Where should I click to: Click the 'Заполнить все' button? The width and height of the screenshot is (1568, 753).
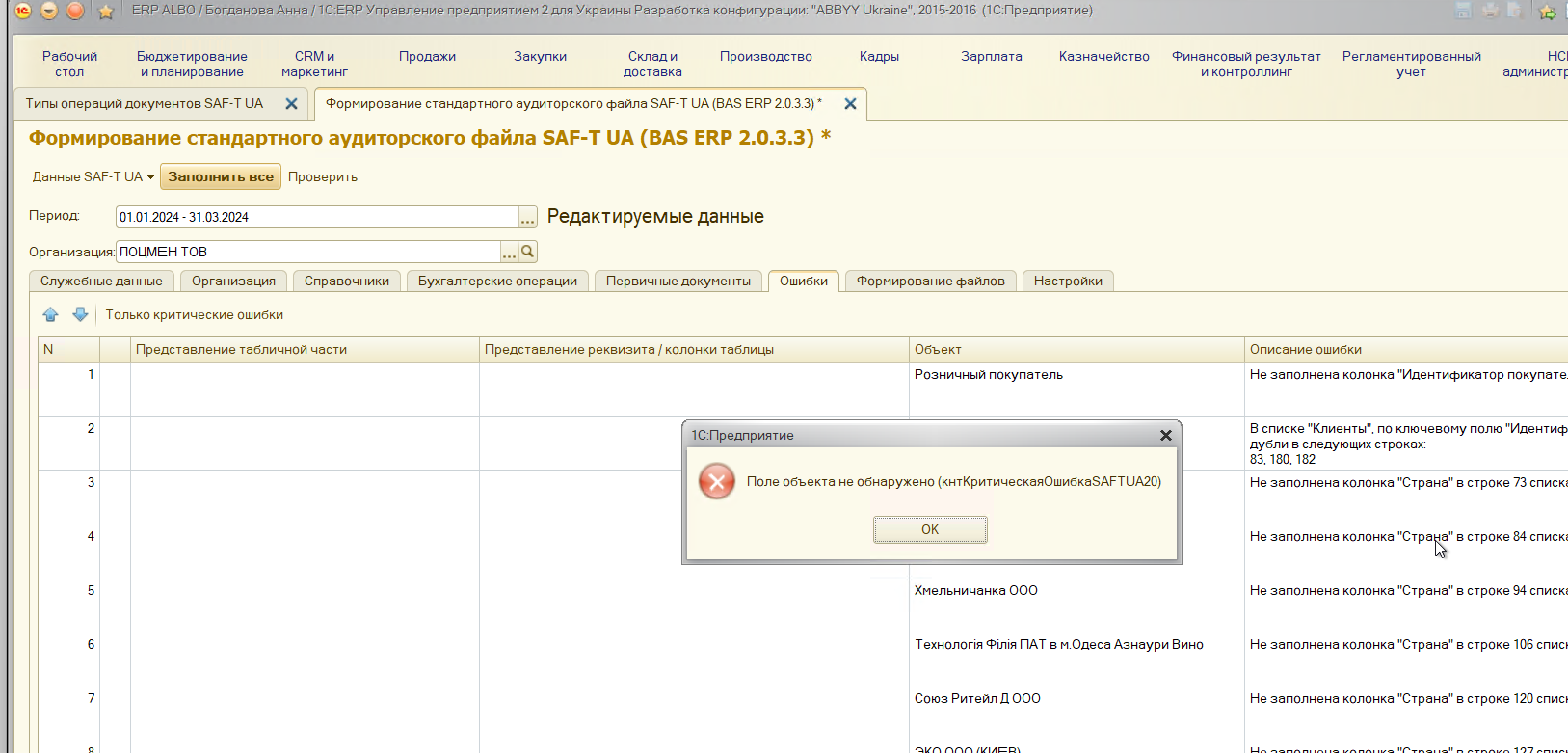(221, 176)
